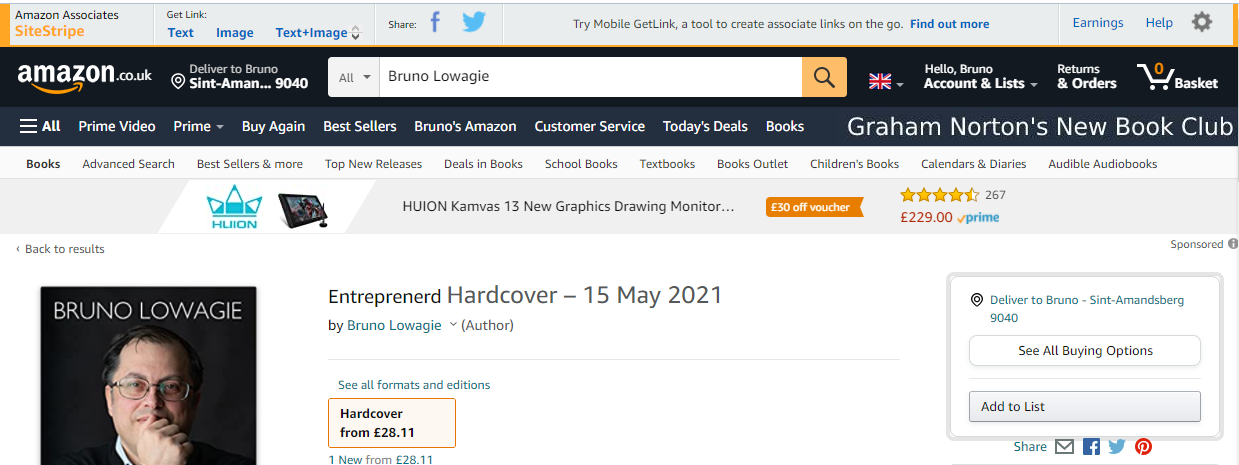This screenshot has width=1239, height=465.
Task: Select the Hardcover from £28.11 format
Action: click(392, 423)
